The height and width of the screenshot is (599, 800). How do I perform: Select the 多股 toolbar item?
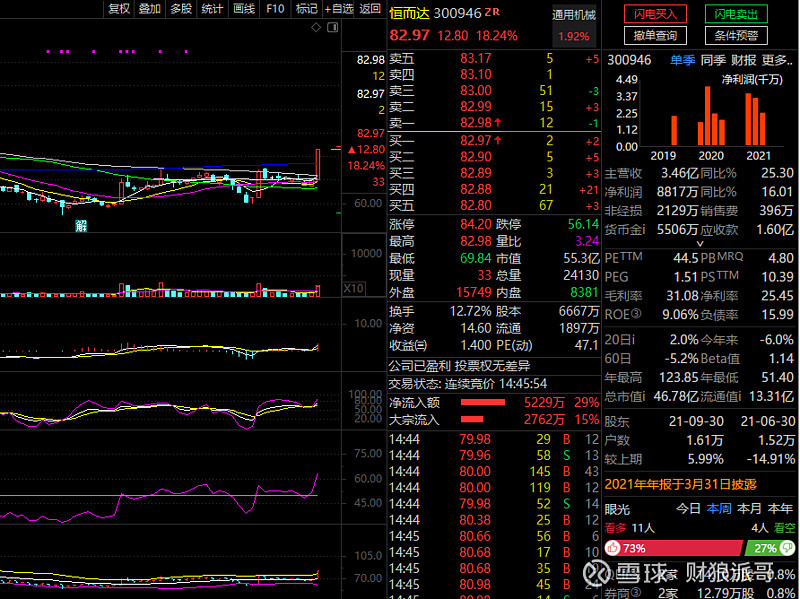tap(181, 9)
